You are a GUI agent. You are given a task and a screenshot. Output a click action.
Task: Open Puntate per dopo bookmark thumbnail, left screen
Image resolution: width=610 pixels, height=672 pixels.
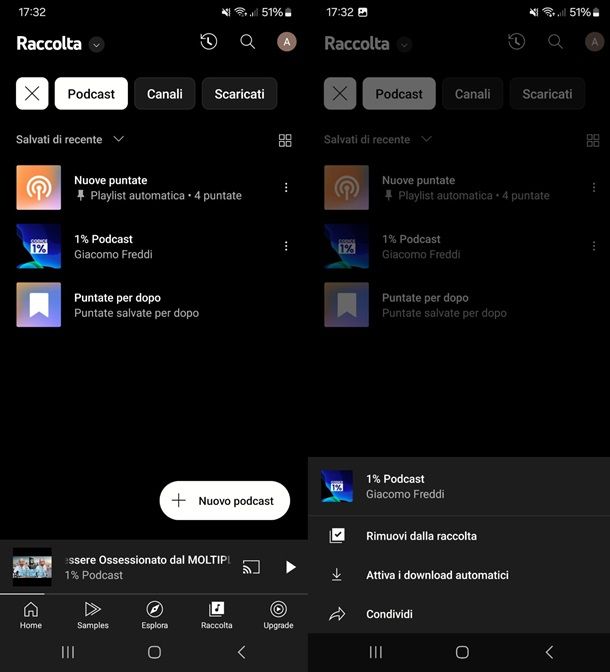[x=39, y=305]
